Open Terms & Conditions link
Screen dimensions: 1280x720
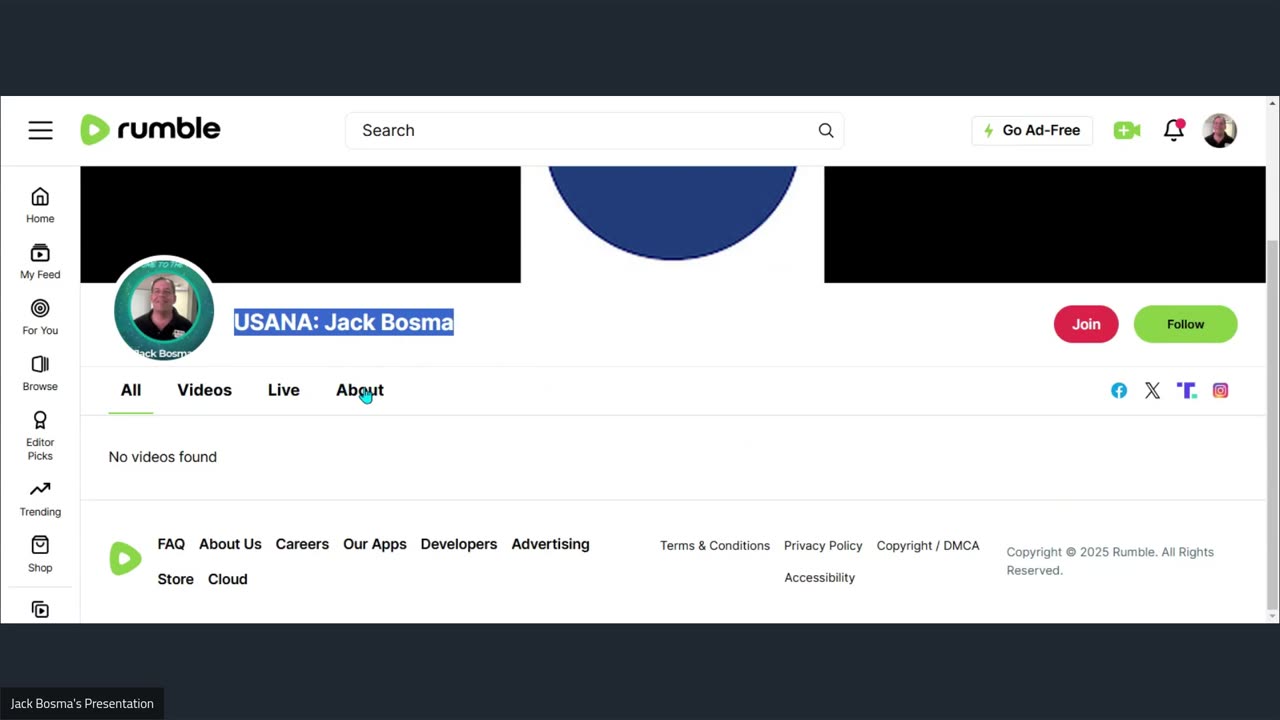click(715, 545)
